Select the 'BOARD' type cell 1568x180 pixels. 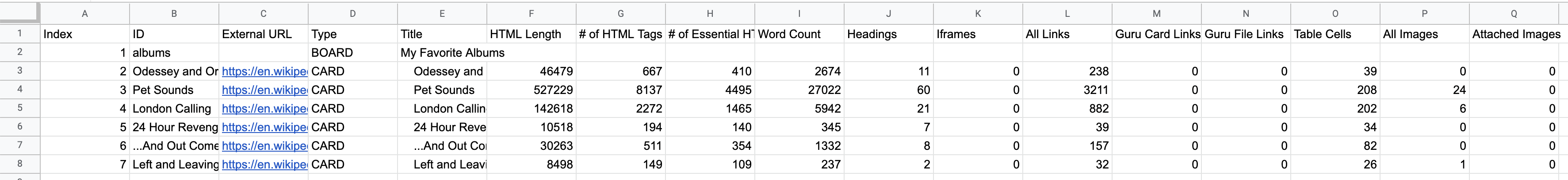point(353,52)
